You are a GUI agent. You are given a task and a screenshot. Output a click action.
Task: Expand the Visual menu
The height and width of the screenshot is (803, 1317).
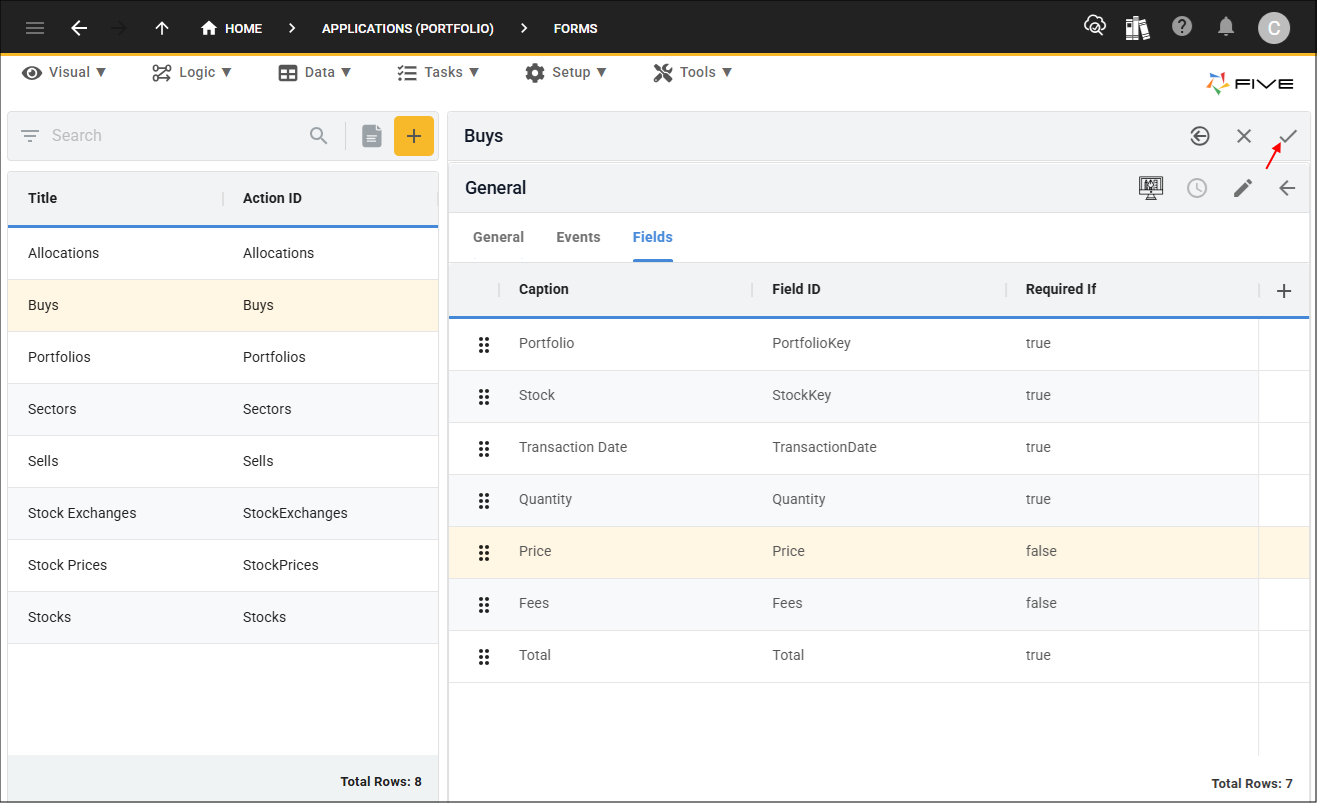click(x=65, y=72)
